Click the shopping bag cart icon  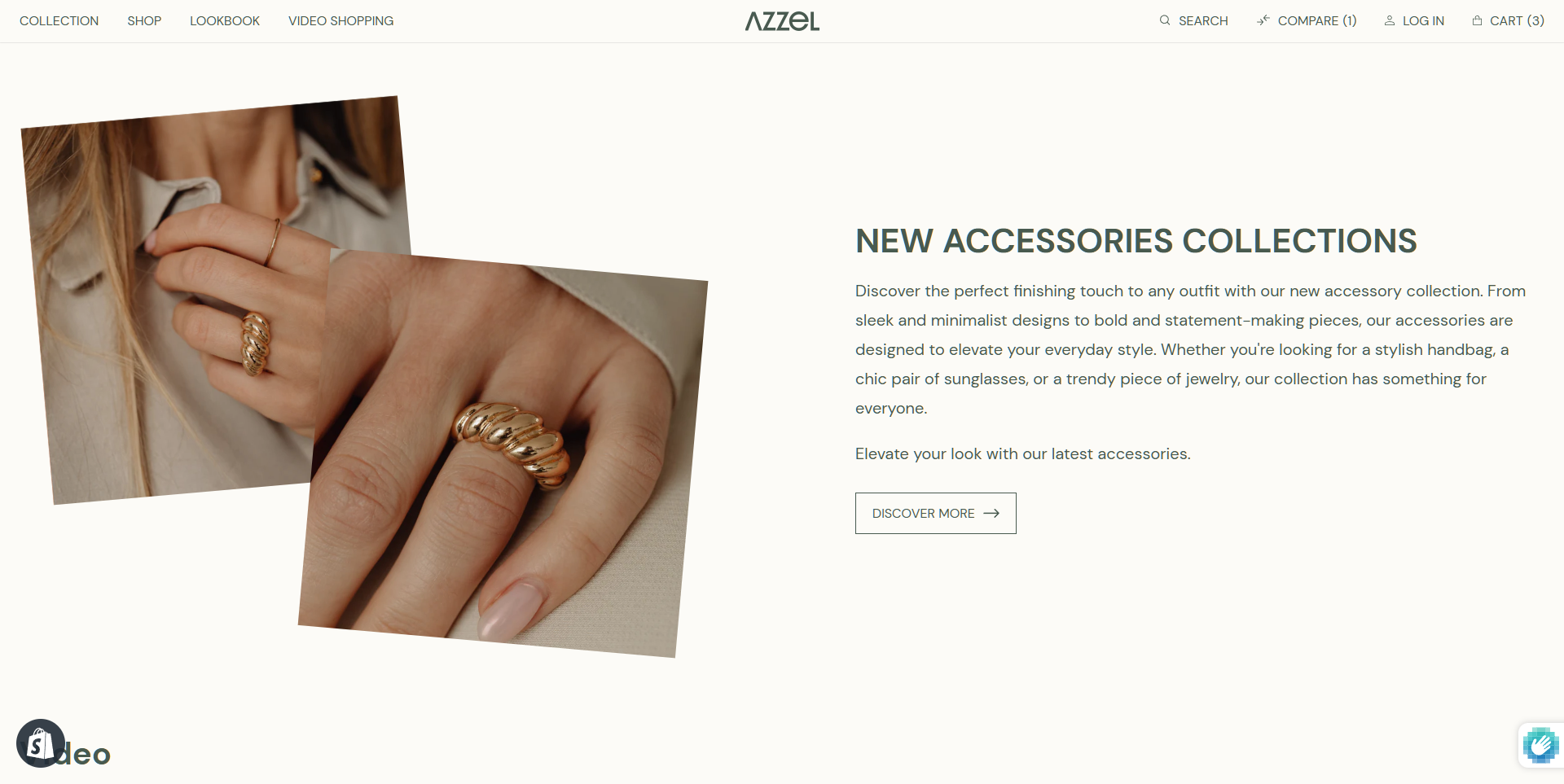1477,20
